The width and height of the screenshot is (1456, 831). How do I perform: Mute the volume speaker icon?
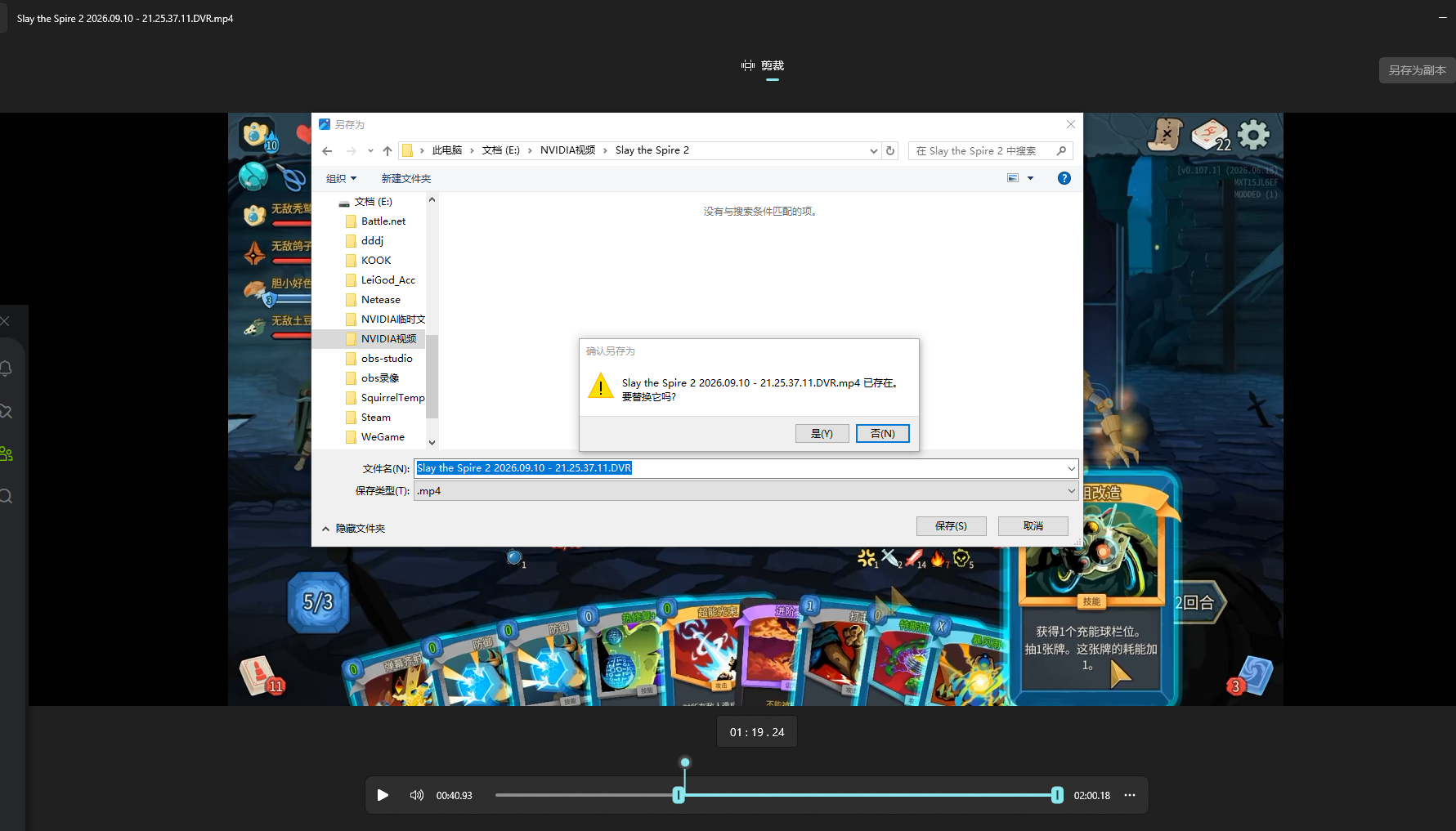point(417,795)
